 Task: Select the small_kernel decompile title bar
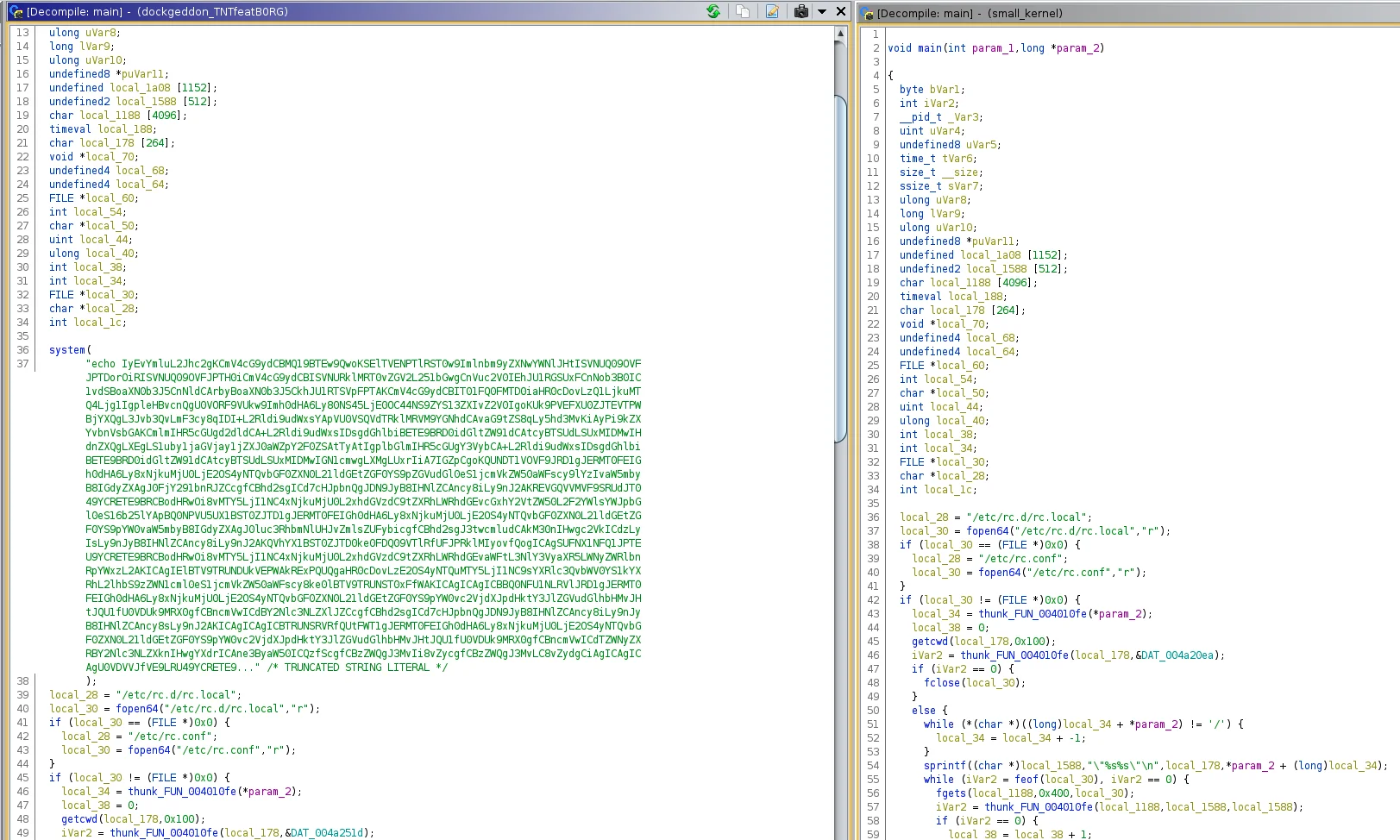[1130, 13]
